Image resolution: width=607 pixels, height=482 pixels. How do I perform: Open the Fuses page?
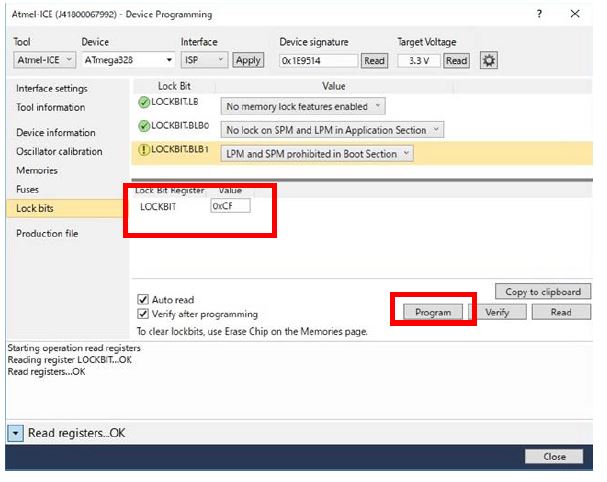point(28,189)
